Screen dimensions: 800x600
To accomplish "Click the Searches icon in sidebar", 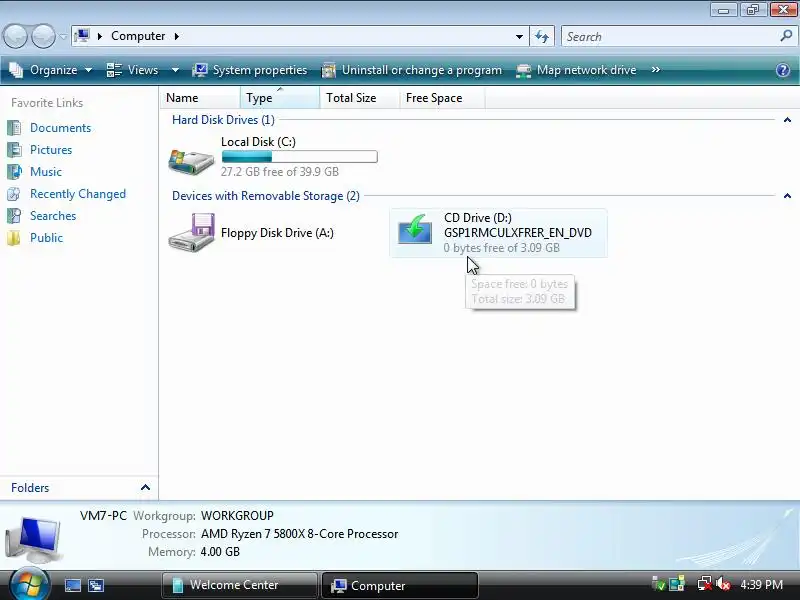I will click(x=14, y=216).
